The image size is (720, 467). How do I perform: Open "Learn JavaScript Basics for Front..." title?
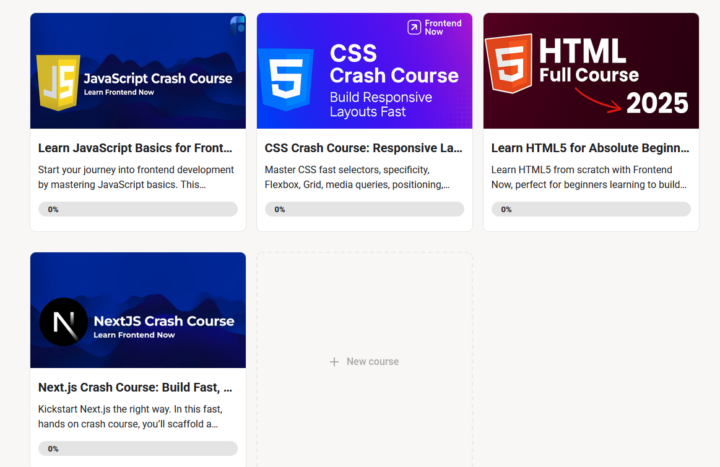[136, 148]
